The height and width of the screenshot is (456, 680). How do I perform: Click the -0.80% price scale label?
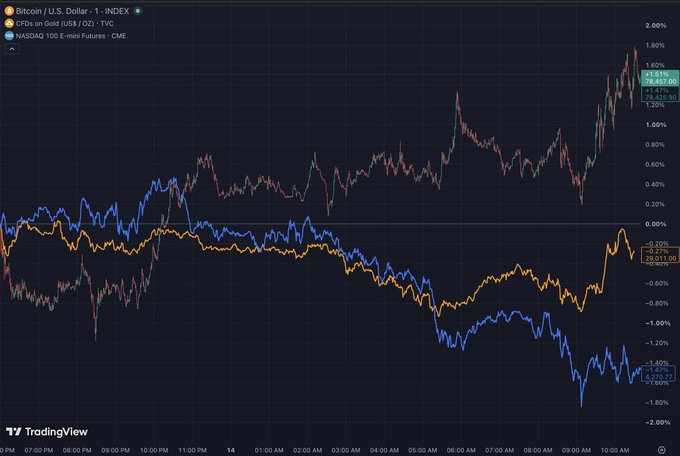click(655, 303)
